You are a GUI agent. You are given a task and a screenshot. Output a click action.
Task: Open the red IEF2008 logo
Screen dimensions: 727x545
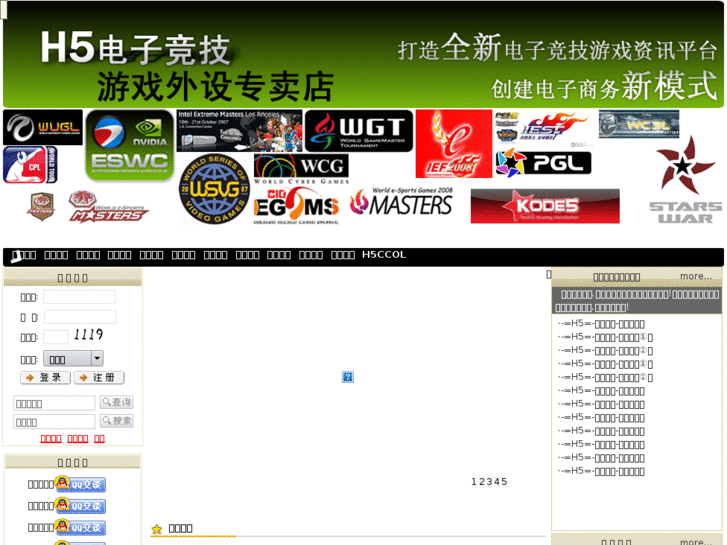click(453, 144)
